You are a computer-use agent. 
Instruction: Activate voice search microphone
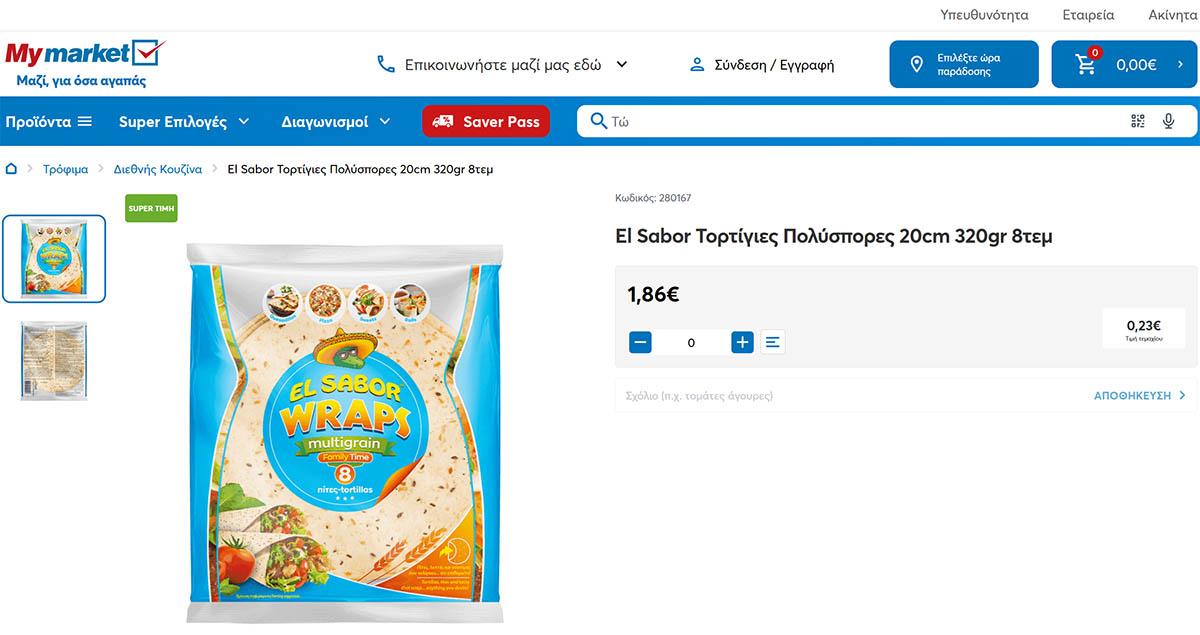point(1167,120)
